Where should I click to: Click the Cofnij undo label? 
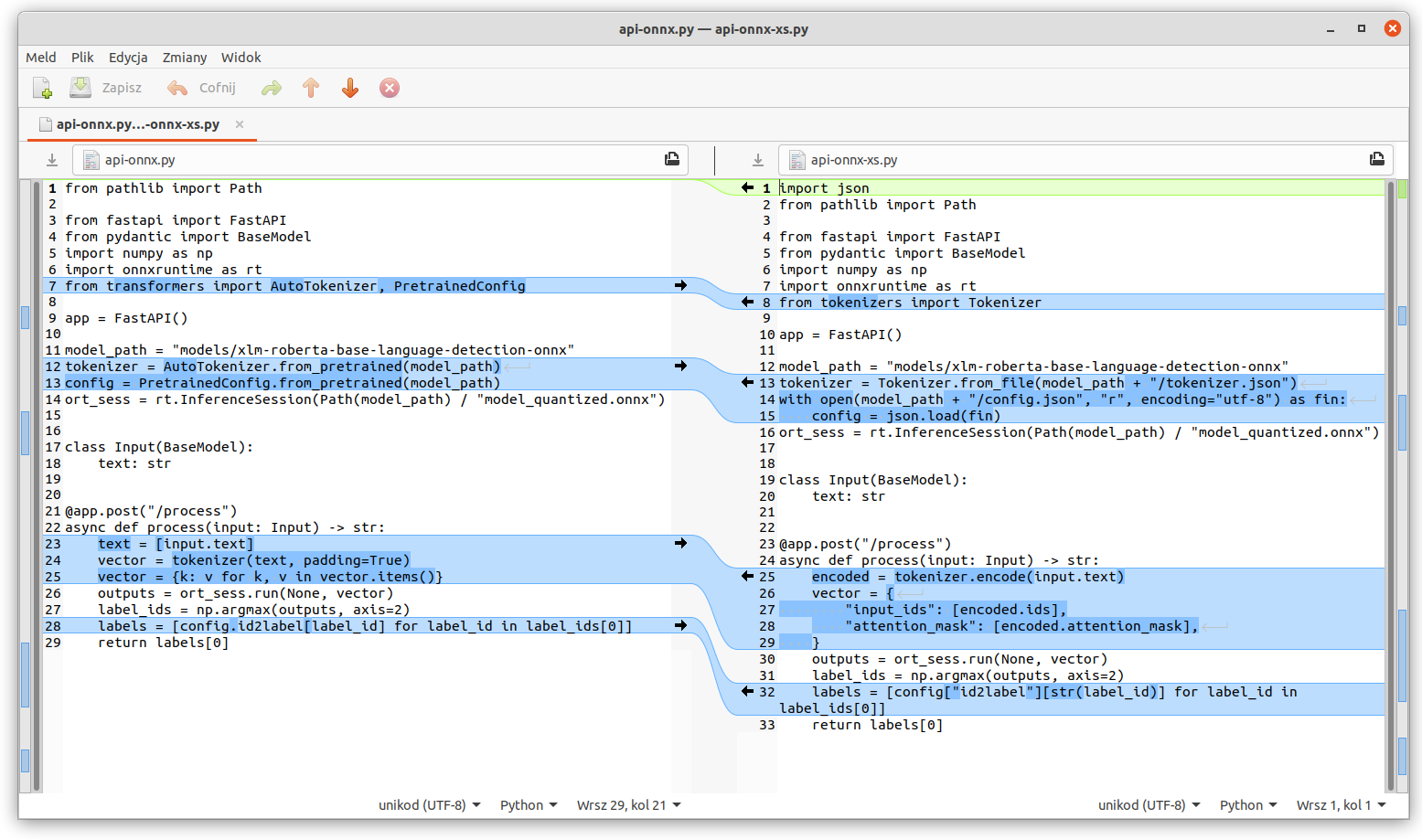(x=218, y=88)
